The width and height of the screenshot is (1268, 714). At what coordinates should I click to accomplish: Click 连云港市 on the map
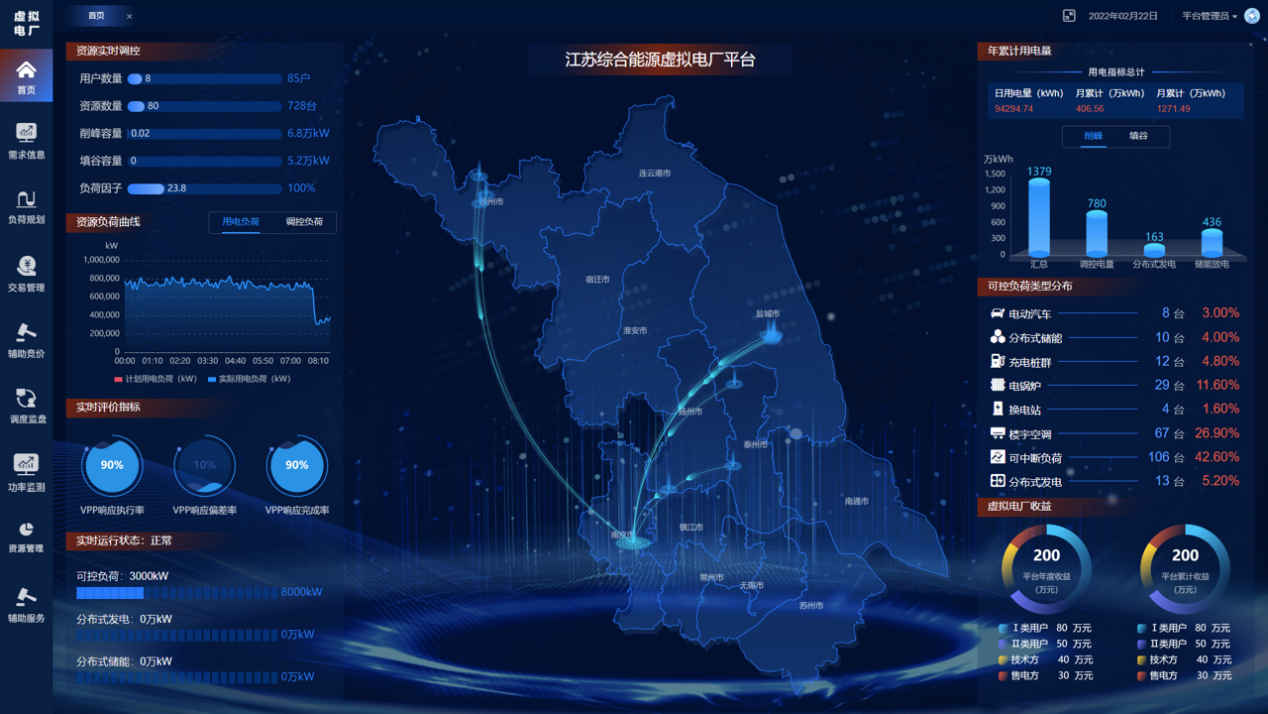655,173
